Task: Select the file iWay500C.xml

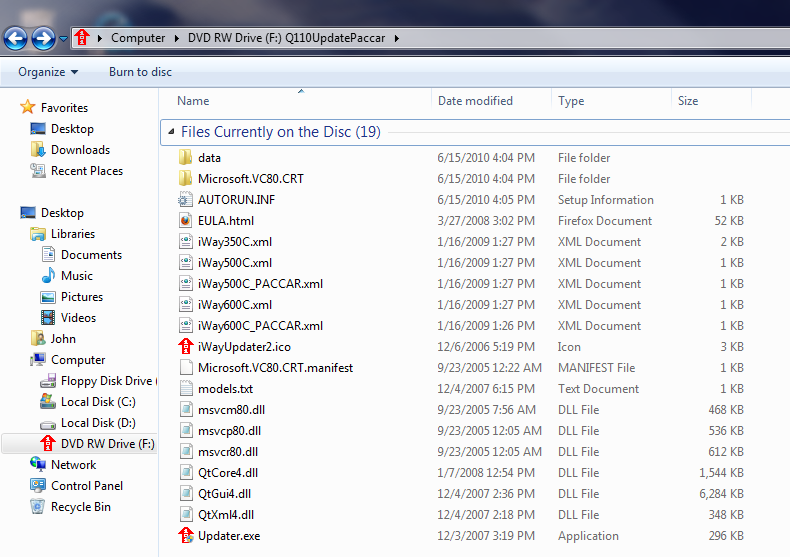Action: 235,263
